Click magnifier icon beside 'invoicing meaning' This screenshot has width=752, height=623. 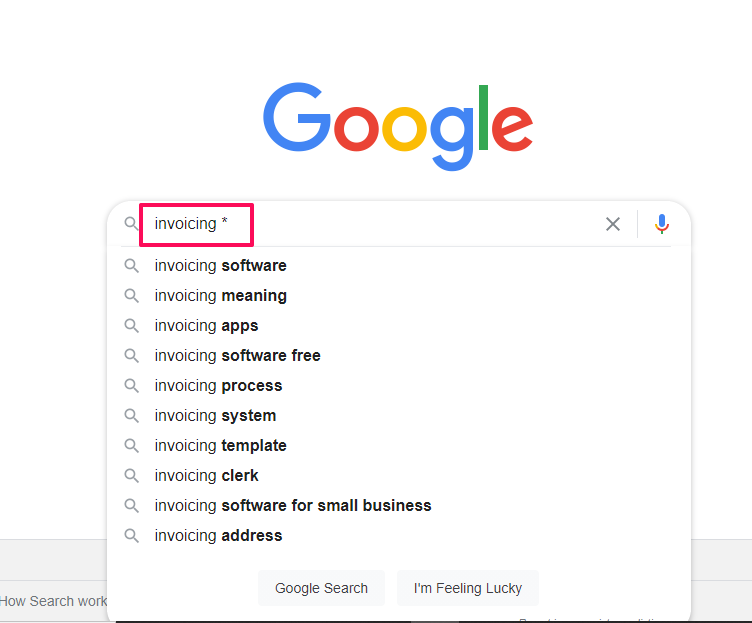coord(131,296)
